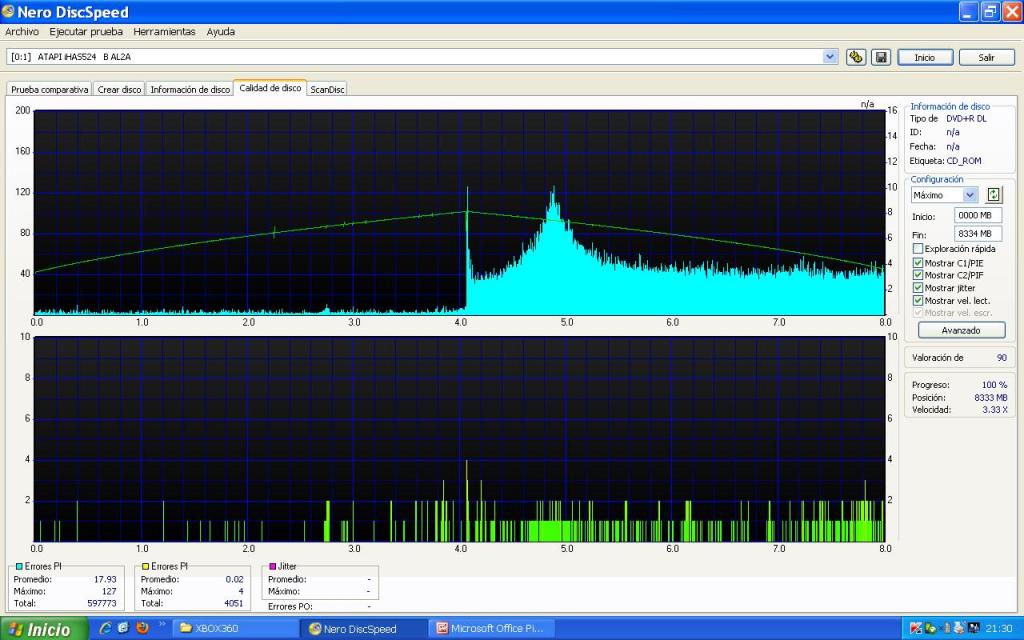Screen dimensions: 1024x640
Task: Click the Fin 8334 MB input field
Action: point(978,234)
